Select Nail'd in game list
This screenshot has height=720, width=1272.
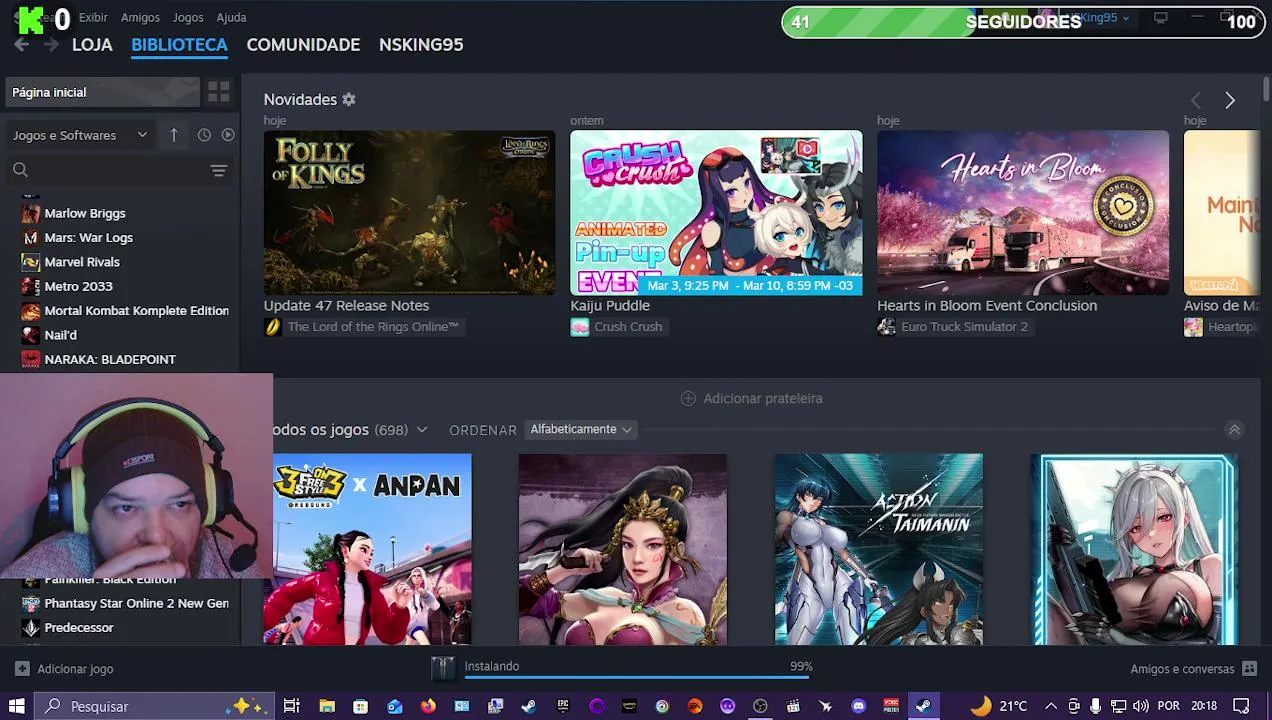[60, 335]
